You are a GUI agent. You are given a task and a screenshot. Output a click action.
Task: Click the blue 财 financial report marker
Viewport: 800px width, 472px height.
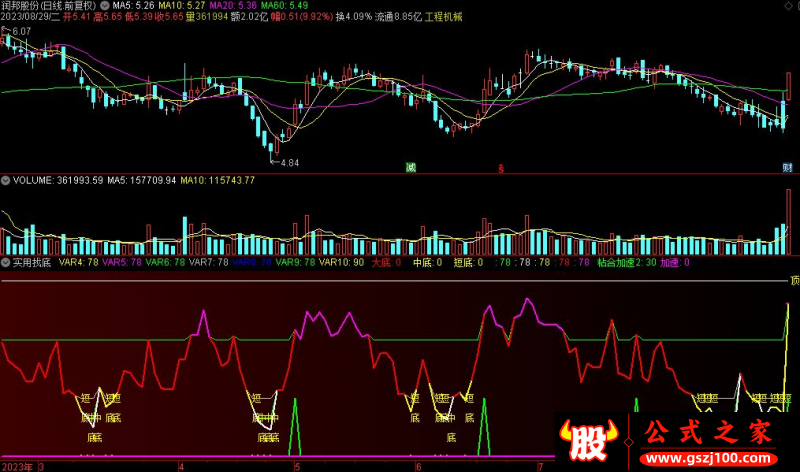click(787, 167)
